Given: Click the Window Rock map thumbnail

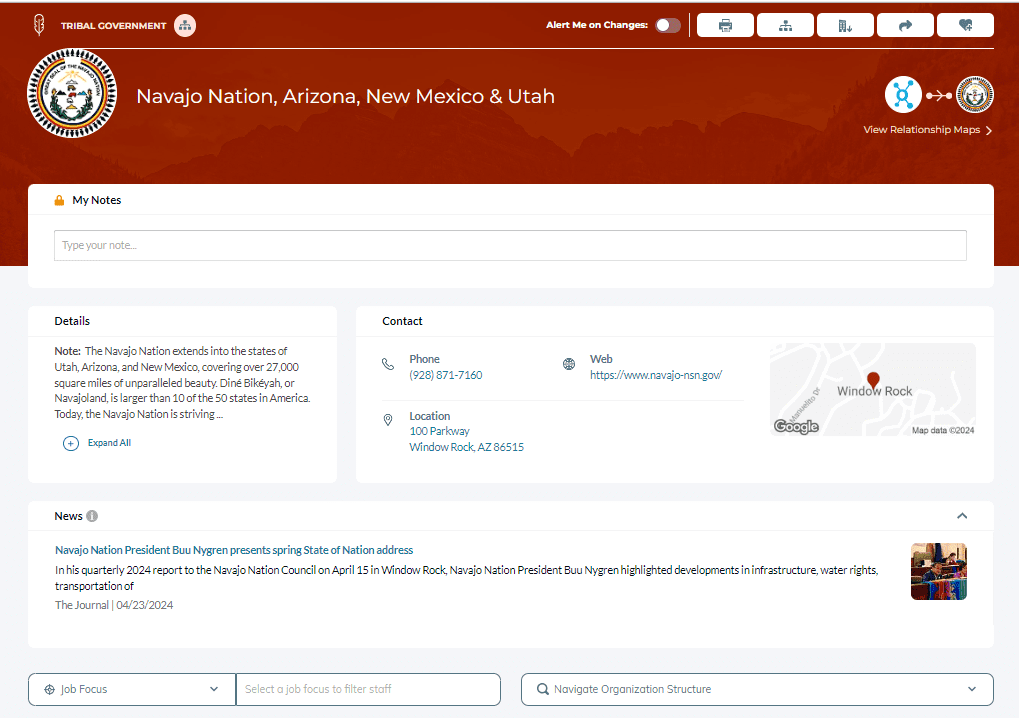Looking at the screenshot, I should (872, 389).
